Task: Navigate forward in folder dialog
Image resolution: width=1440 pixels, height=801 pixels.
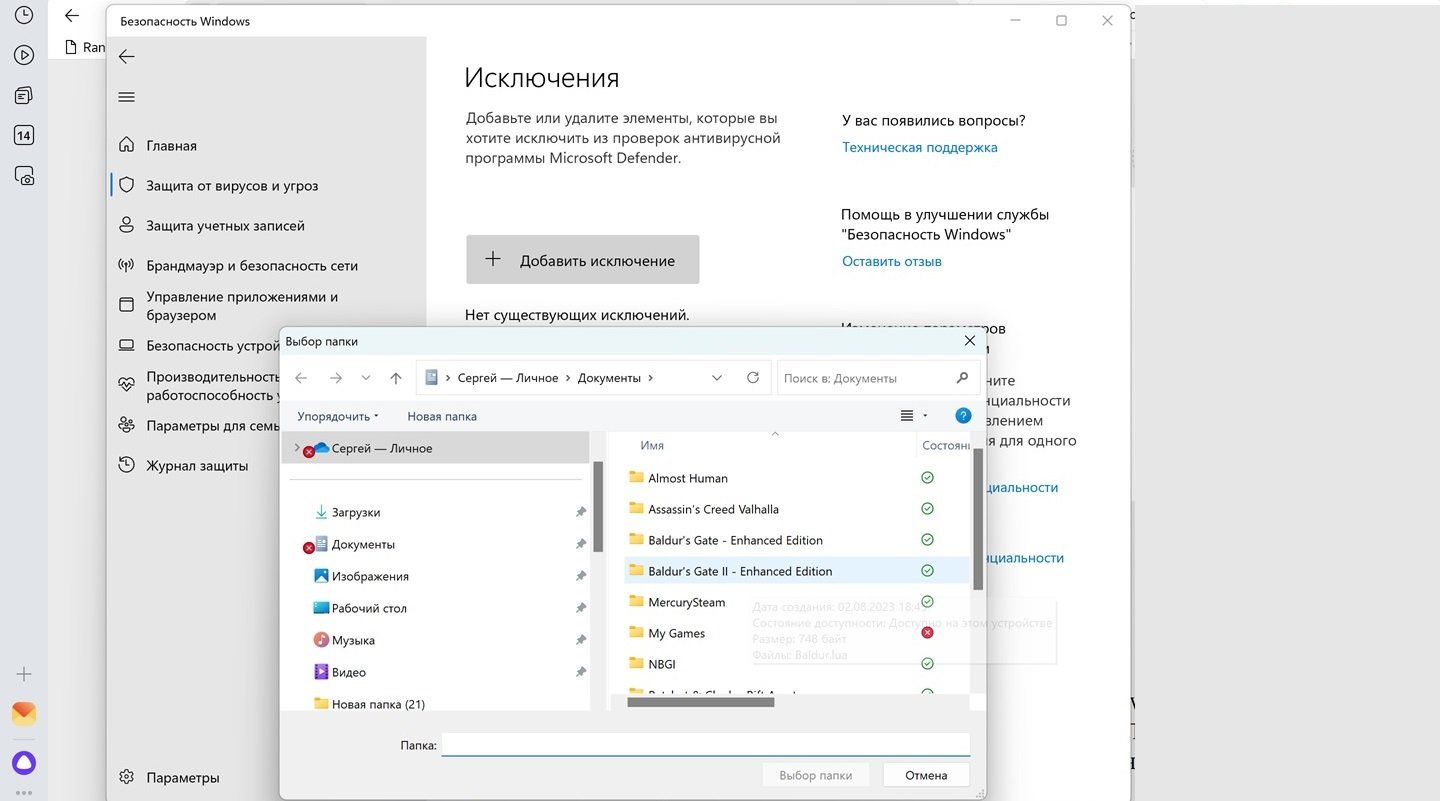Action: 336,378
